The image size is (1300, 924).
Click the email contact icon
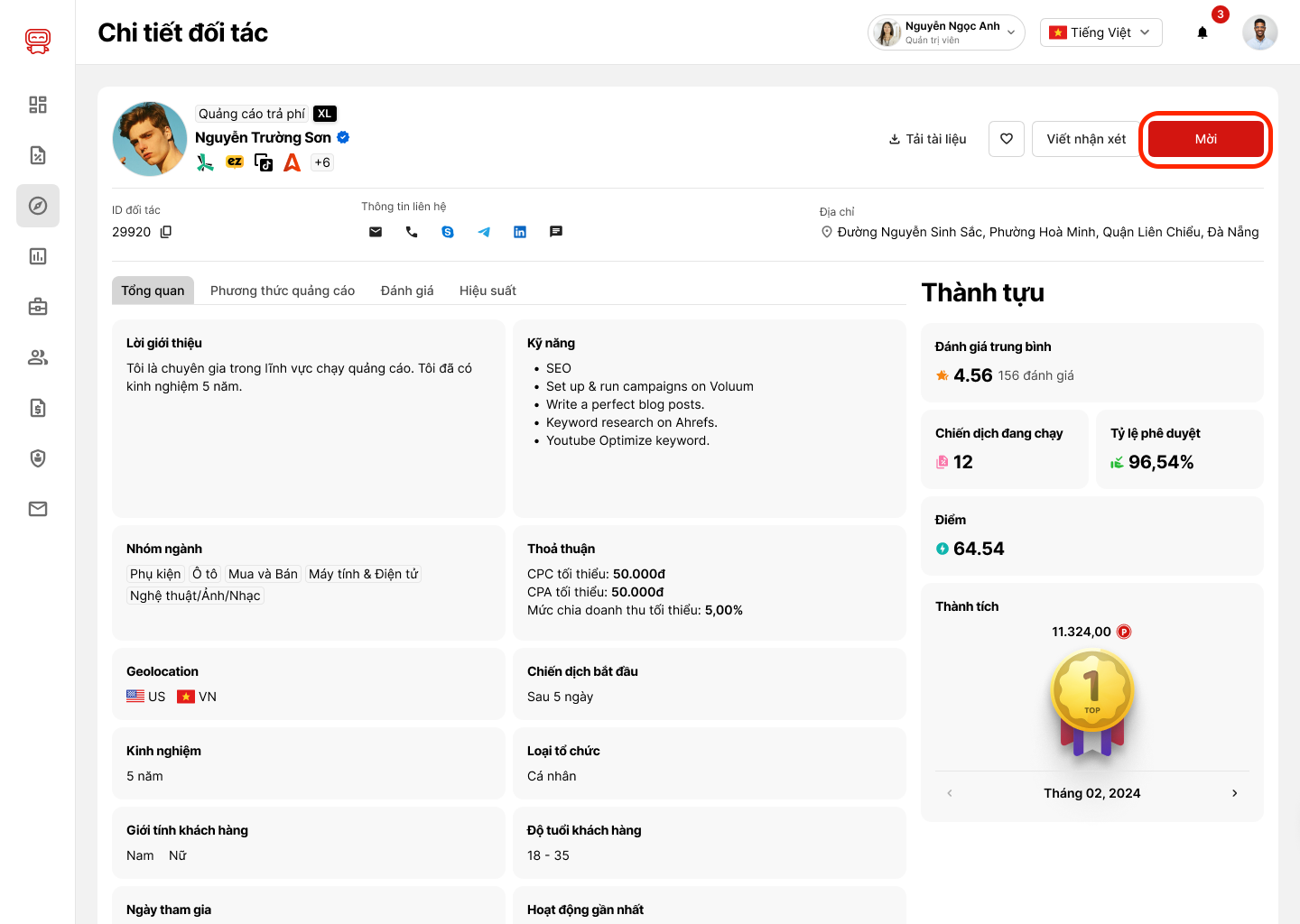tap(376, 232)
